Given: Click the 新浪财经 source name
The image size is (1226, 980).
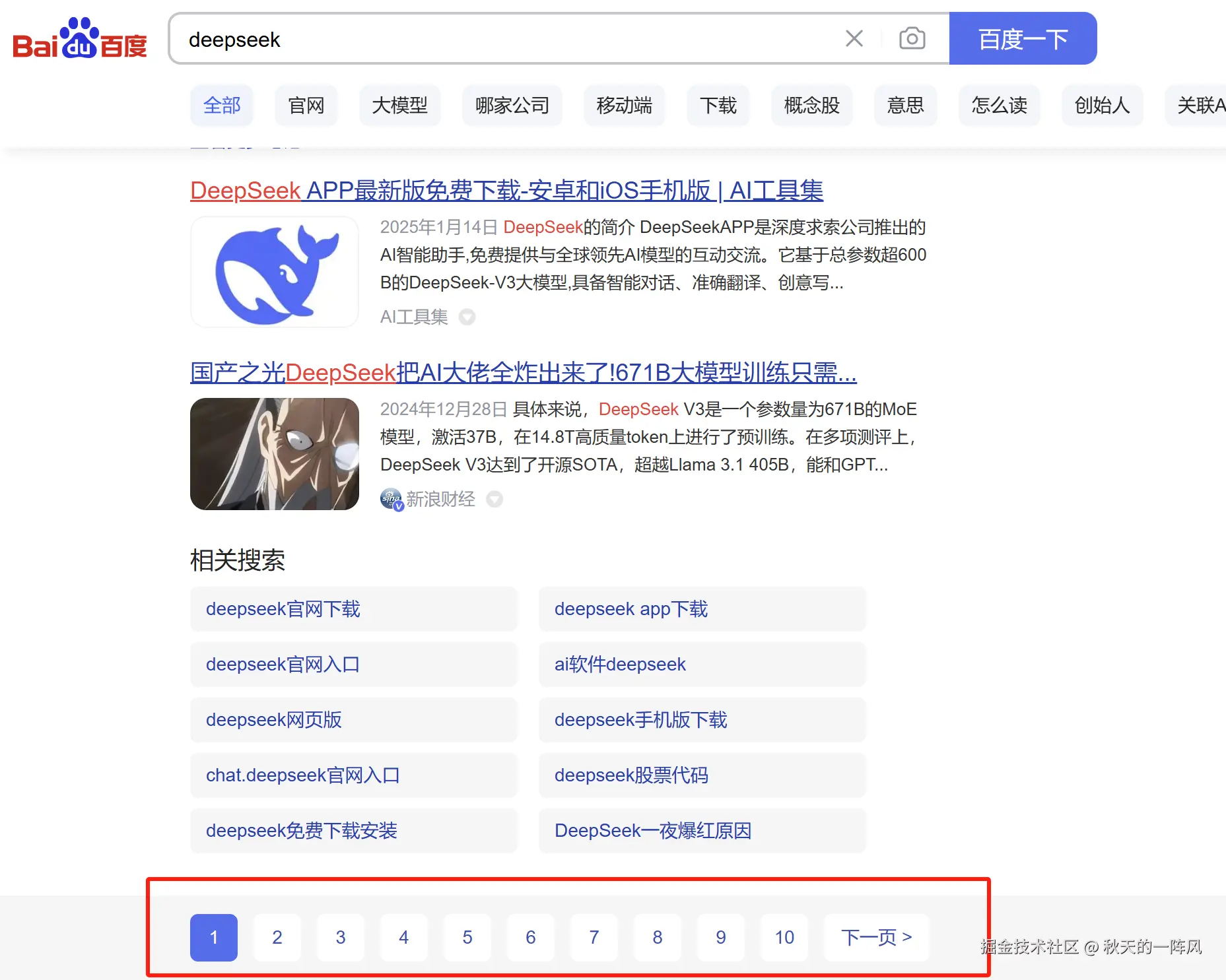Looking at the screenshot, I should tap(440, 499).
